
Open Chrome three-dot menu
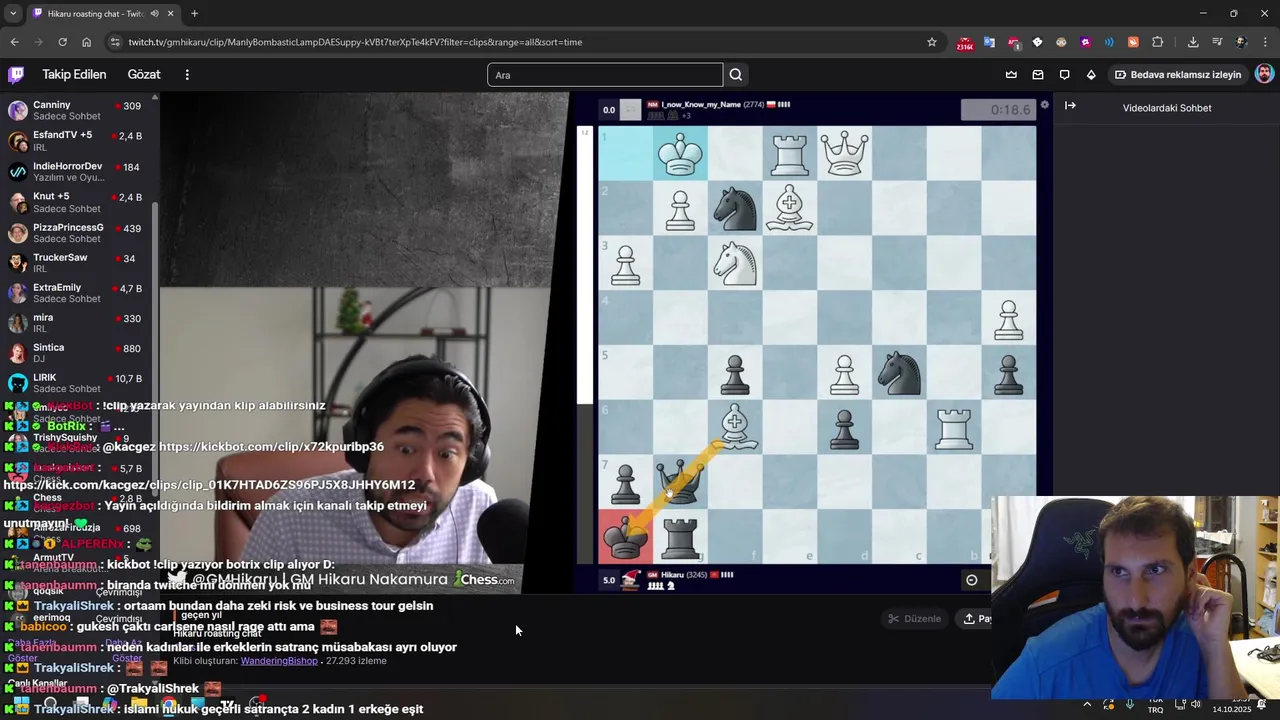(1265, 42)
